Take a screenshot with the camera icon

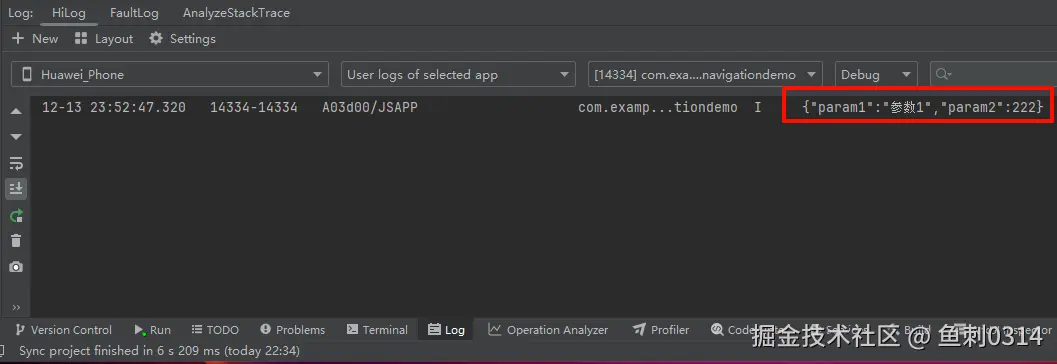point(16,267)
